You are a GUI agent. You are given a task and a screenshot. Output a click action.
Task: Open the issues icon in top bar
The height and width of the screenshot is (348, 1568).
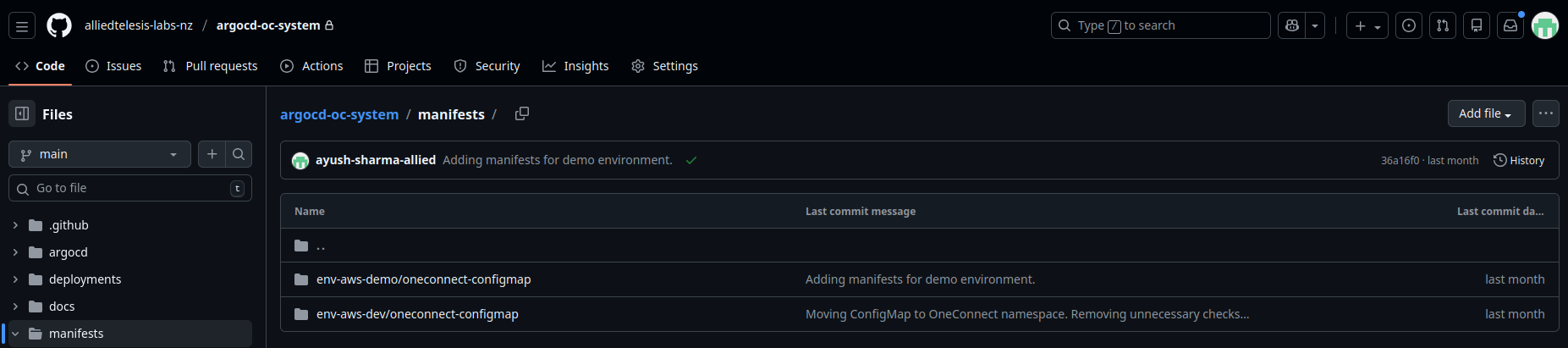tap(1409, 25)
